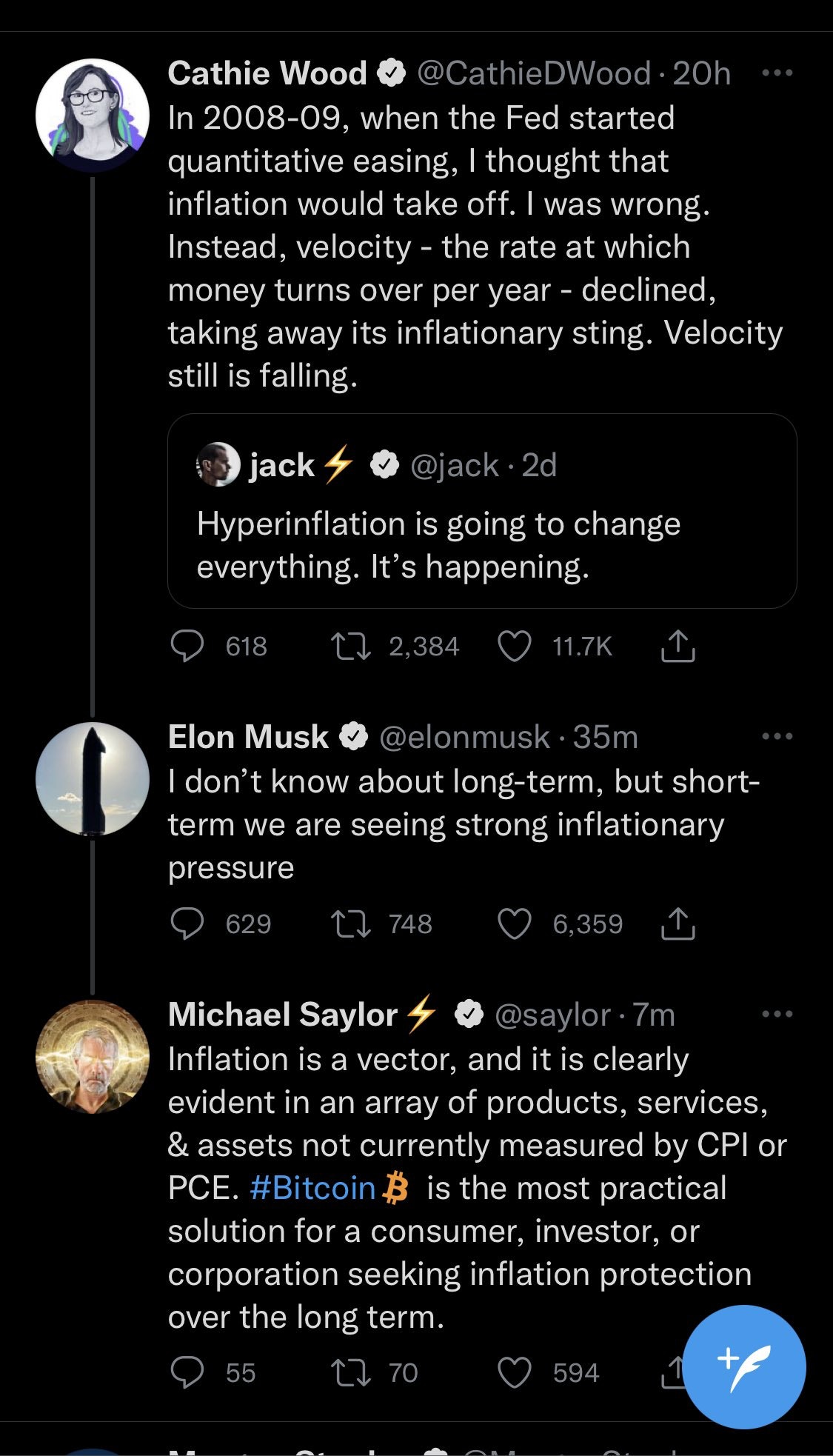Open more options on Michael Saylor's tweet
This screenshot has height=1456, width=833.
777,1014
